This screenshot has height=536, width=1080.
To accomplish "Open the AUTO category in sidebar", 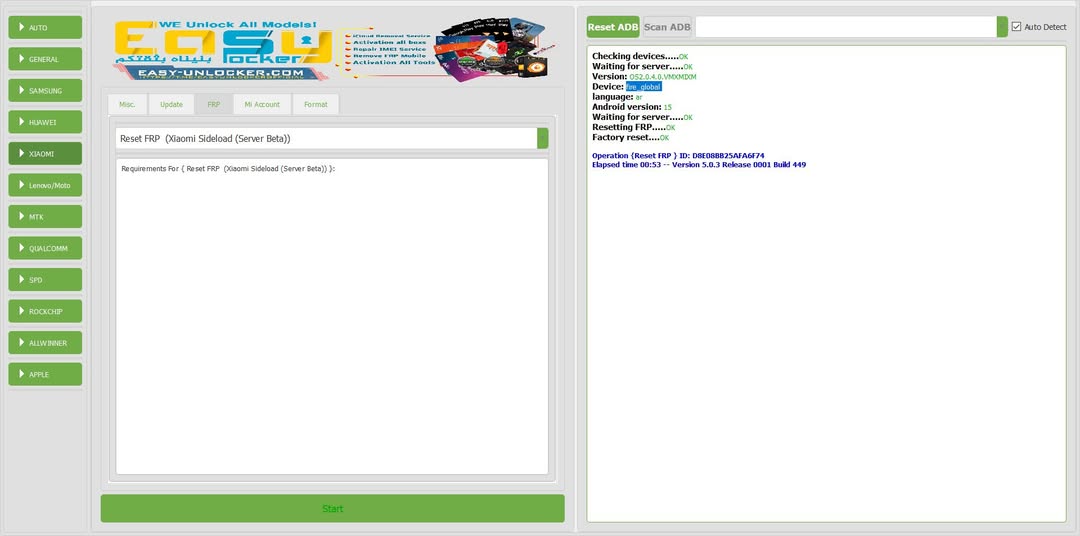I will click(45, 28).
